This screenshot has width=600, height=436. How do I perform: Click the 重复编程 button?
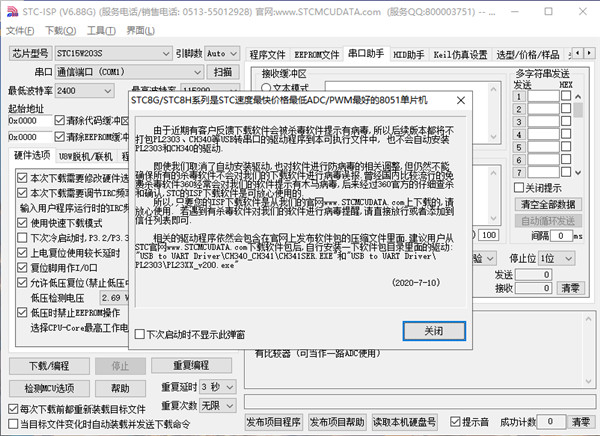pyautogui.click(x=191, y=366)
